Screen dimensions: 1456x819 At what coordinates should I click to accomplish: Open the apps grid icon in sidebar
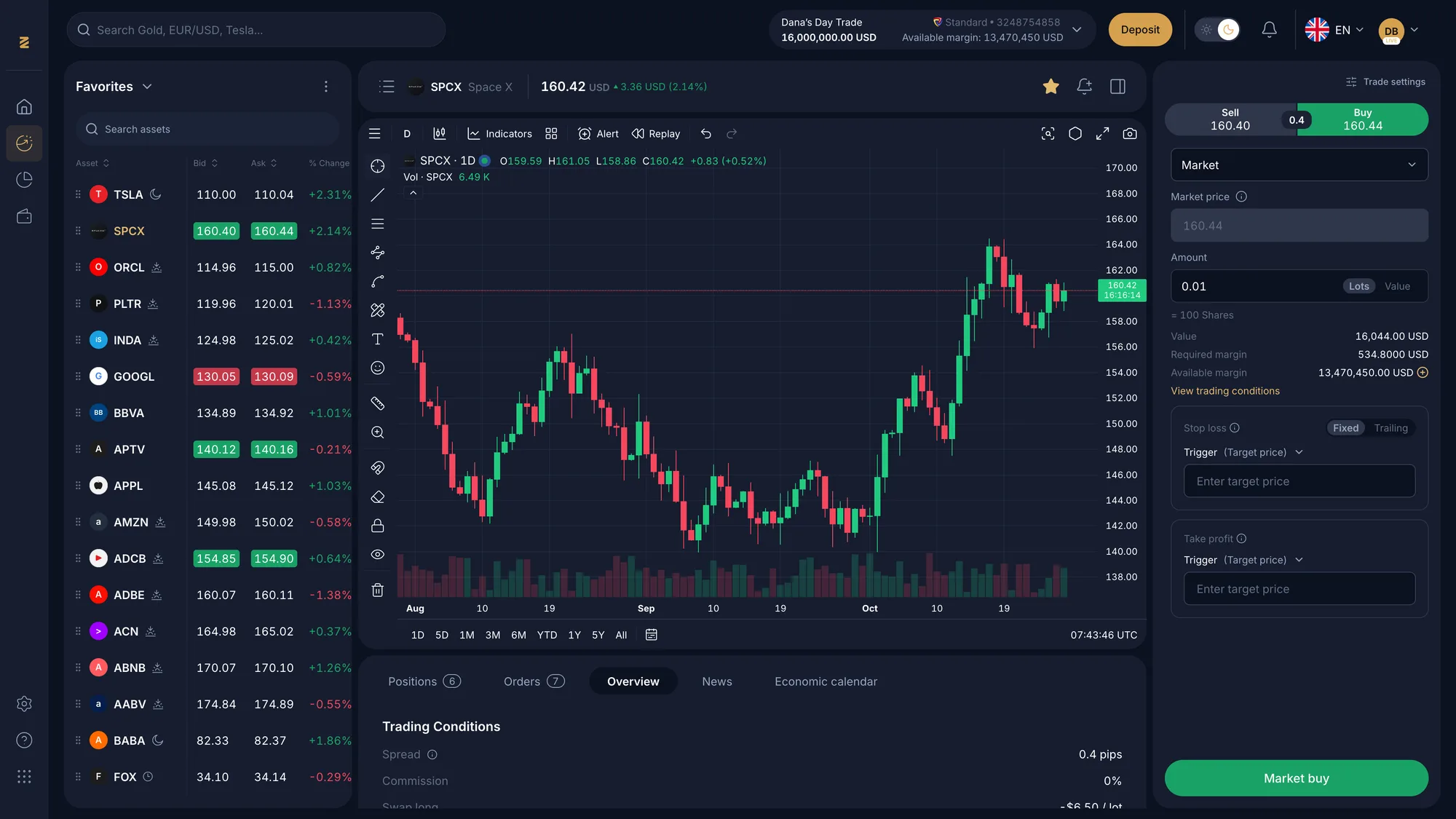click(x=24, y=777)
